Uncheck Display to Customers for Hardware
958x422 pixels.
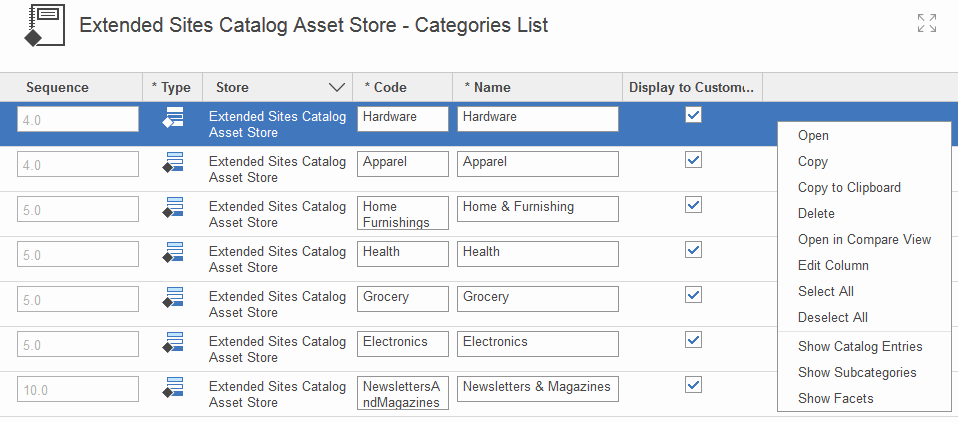pos(693,115)
